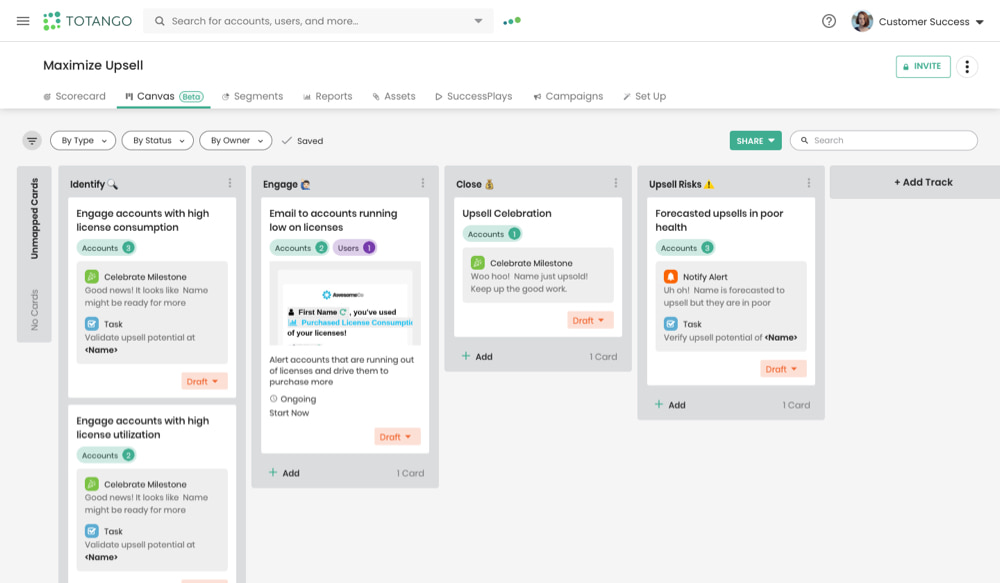Click Accounts badge on Email to accounts card

[299, 247]
